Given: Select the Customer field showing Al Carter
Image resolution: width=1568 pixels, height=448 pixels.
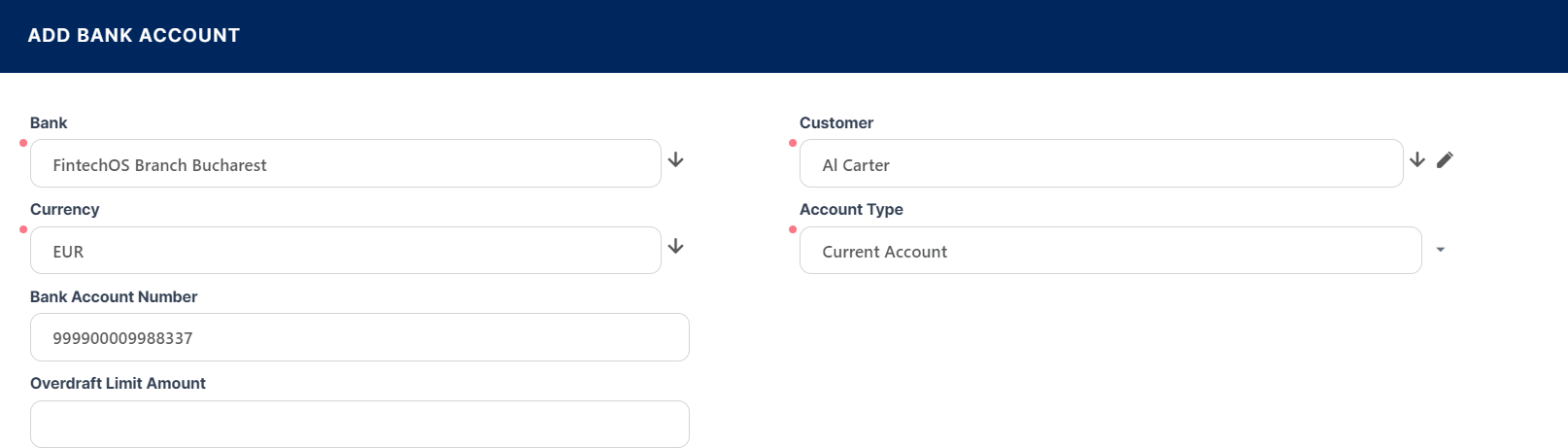Looking at the screenshot, I should pos(1101,164).
